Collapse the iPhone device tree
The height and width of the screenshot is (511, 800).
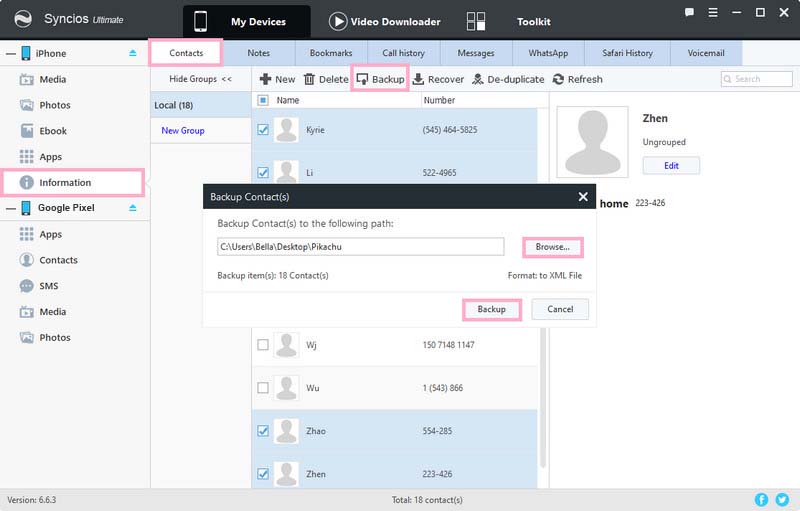[x=11, y=53]
